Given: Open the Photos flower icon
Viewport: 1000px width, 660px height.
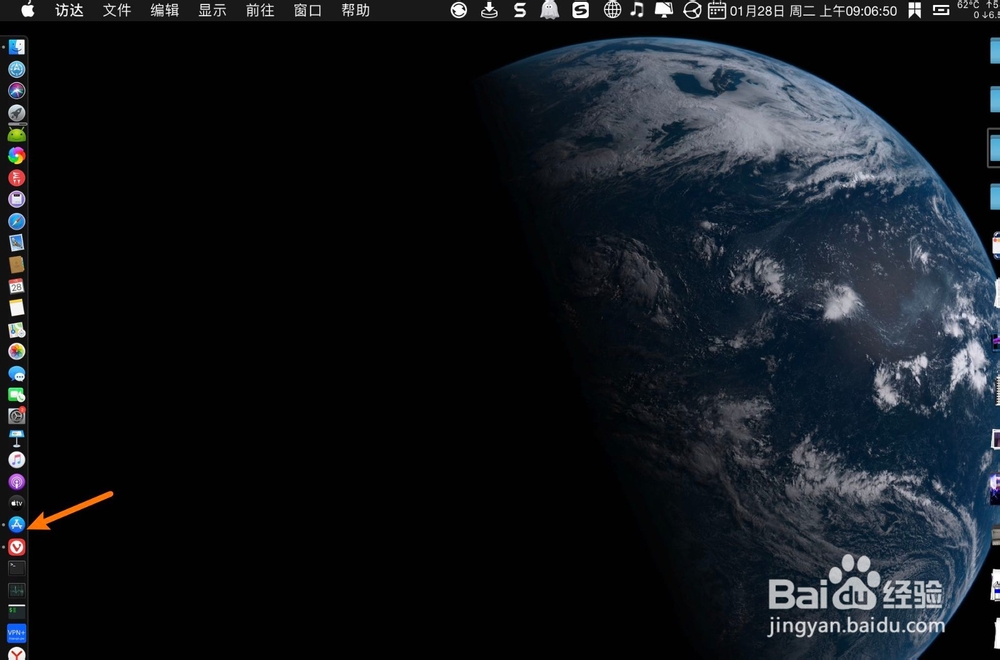Looking at the screenshot, I should (17, 351).
